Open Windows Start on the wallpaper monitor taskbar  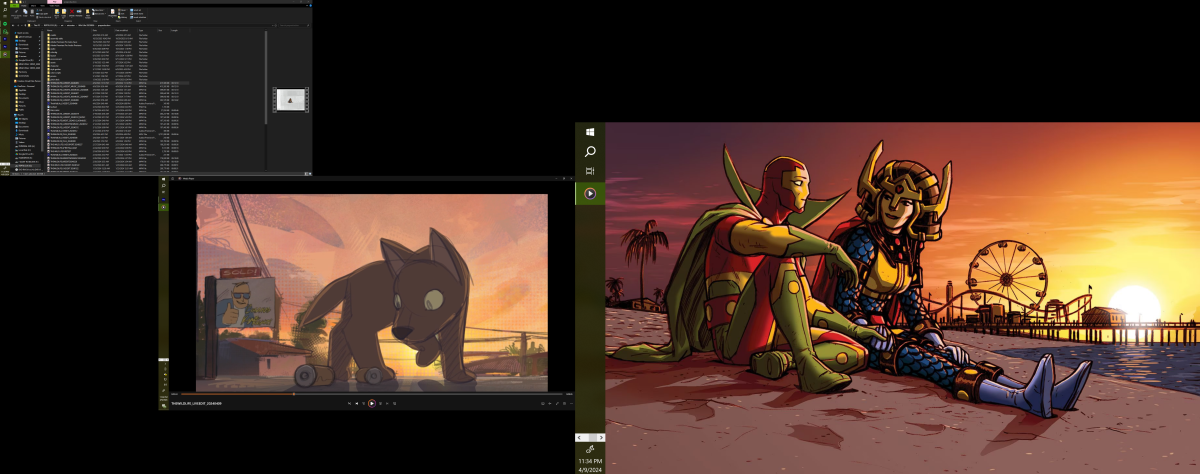click(x=590, y=132)
